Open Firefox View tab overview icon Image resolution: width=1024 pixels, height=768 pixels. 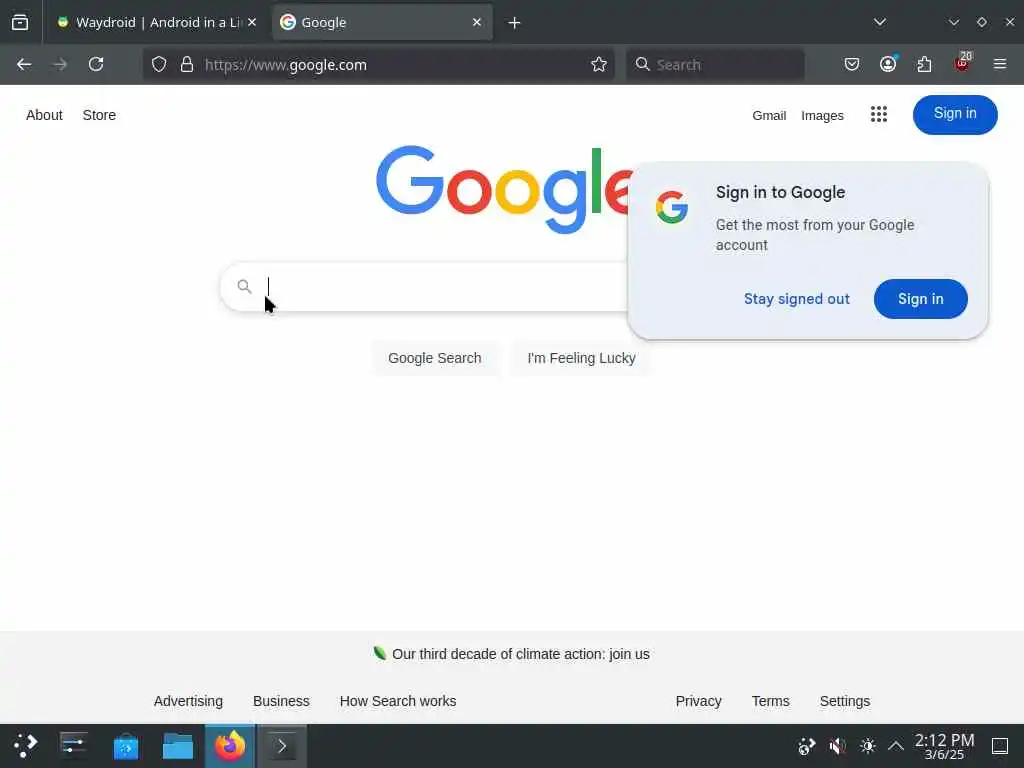tap(20, 22)
